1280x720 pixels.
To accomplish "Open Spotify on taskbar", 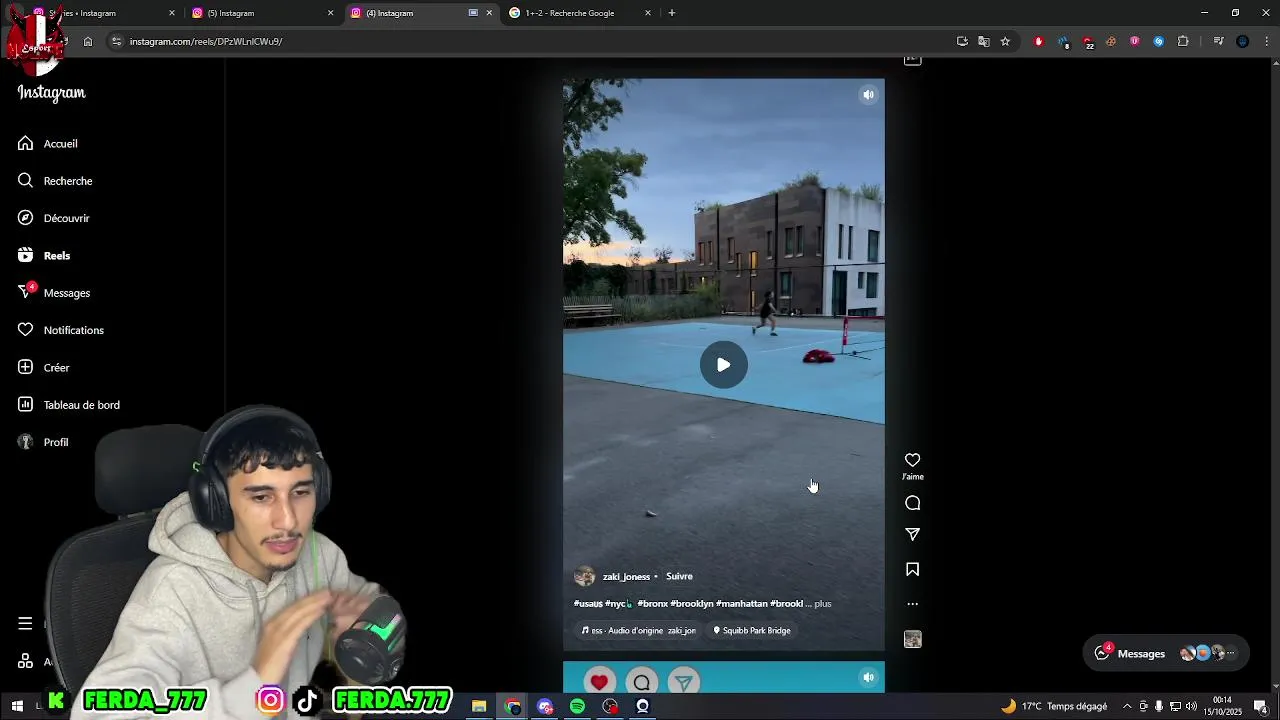I will [x=577, y=706].
